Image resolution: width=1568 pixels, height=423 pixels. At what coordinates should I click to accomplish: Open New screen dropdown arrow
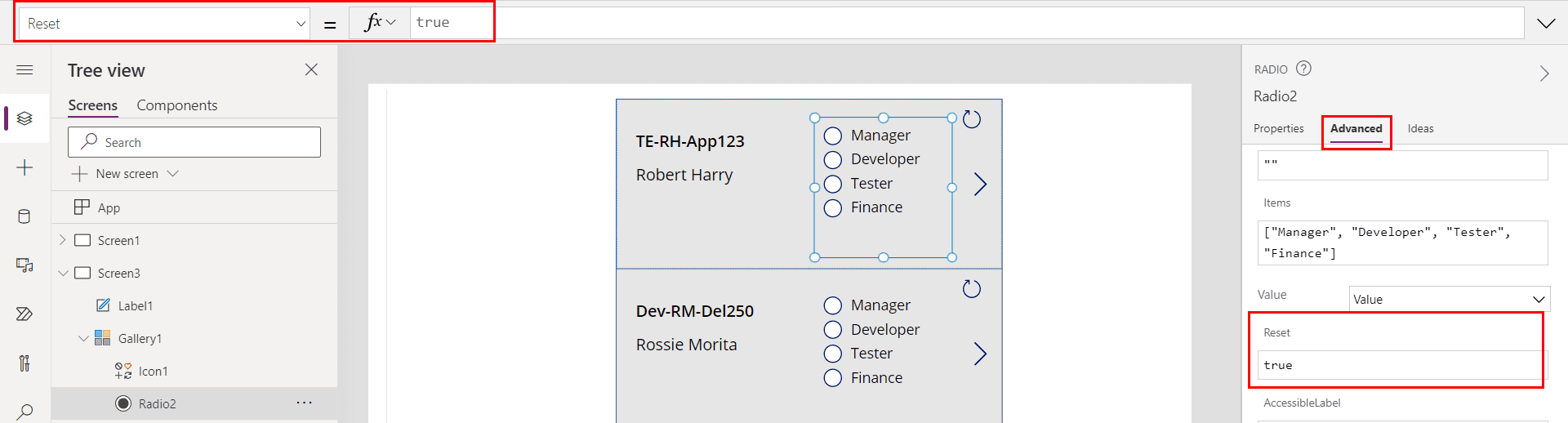(x=172, y=174)
